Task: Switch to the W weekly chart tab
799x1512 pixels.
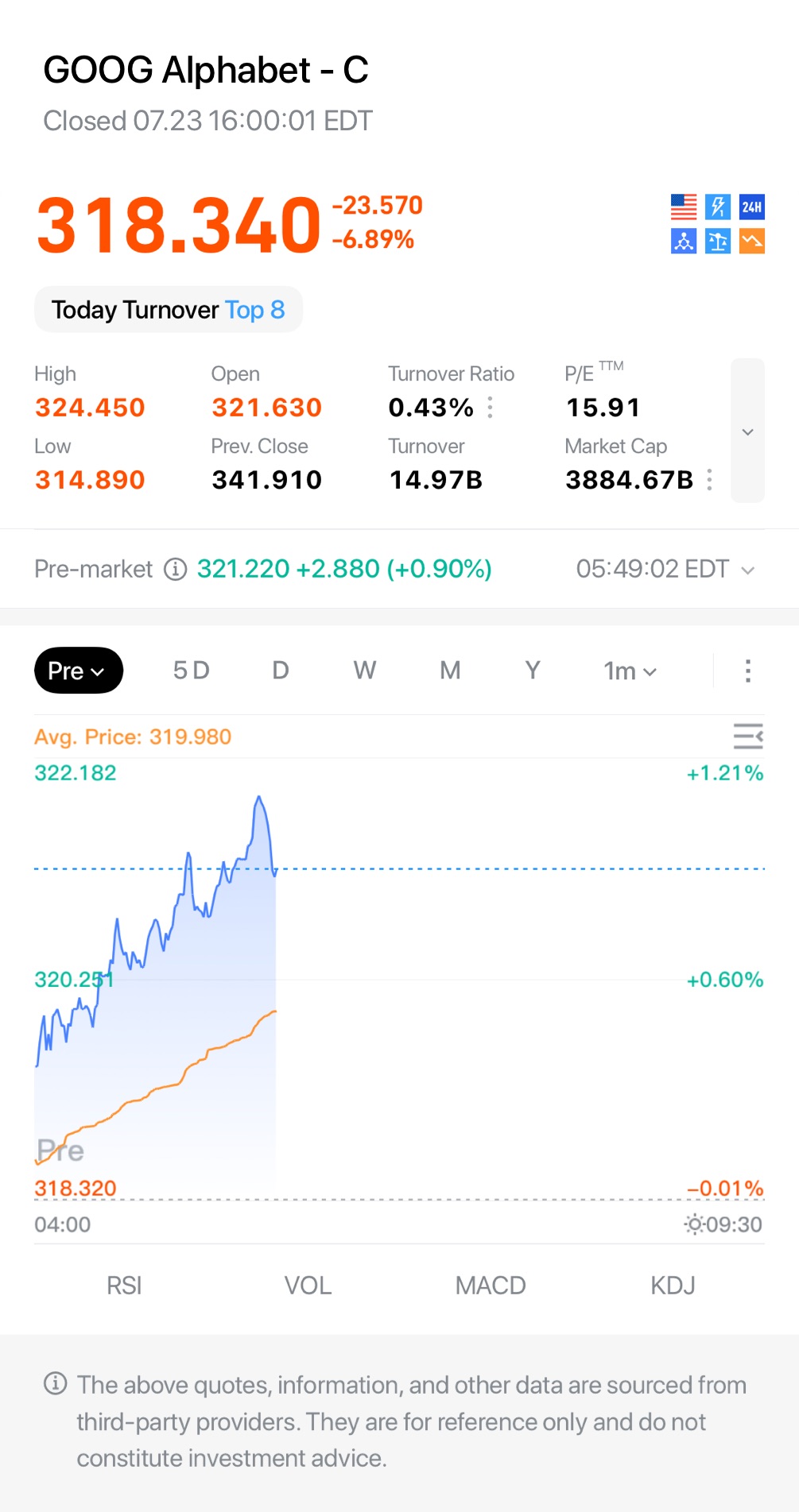Action: [x=365, y=671]
